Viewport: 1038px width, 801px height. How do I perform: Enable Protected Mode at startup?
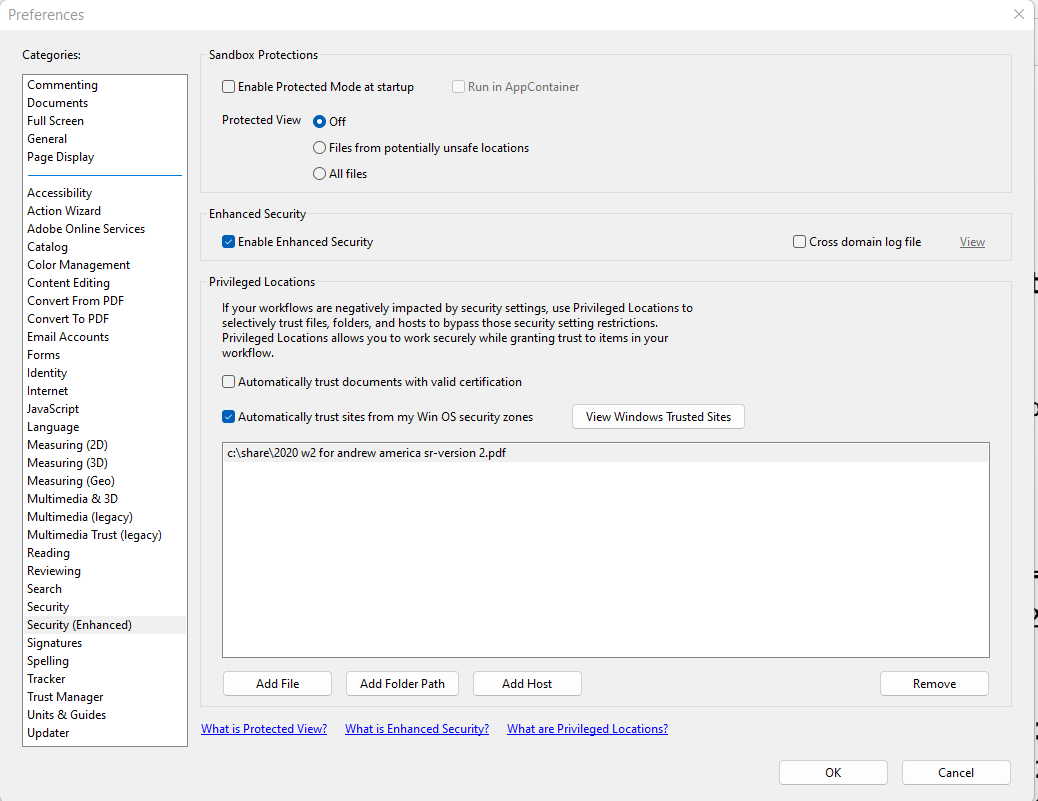tap(228, 86)
